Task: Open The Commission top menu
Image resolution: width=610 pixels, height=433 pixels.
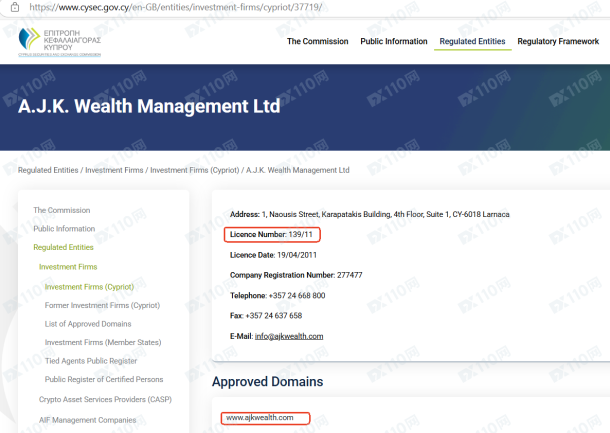Action: [317, 42]
